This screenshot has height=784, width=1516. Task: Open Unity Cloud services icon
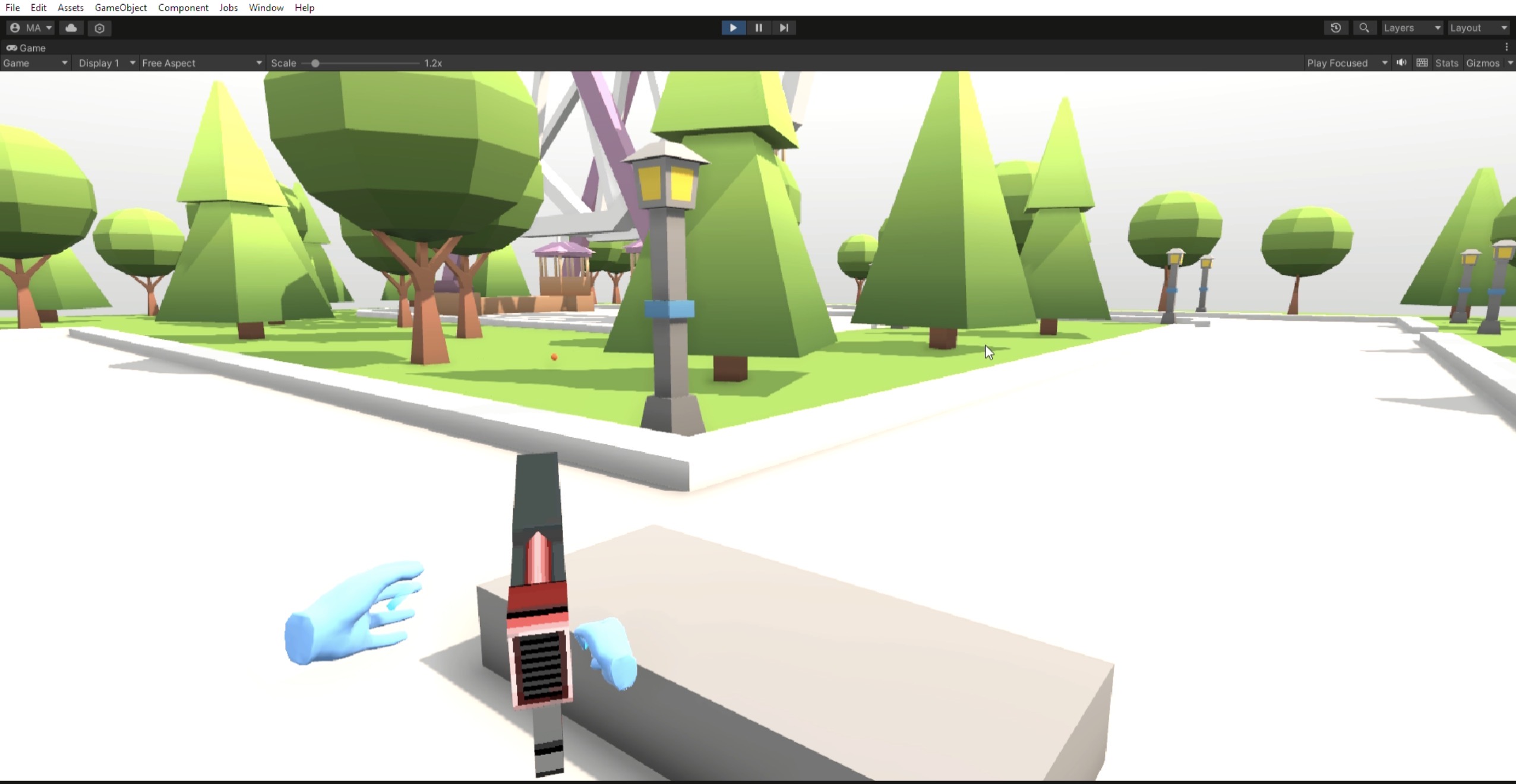click(71, 28)
